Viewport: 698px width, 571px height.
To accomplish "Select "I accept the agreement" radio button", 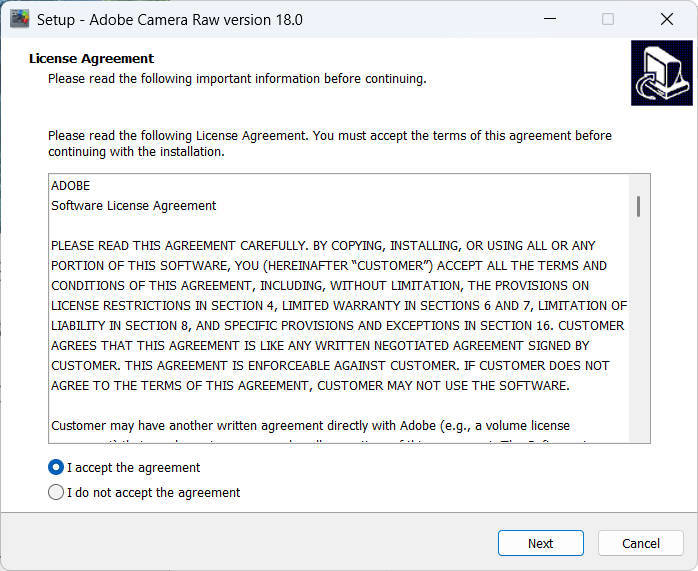I will click(x=56, y=467).
